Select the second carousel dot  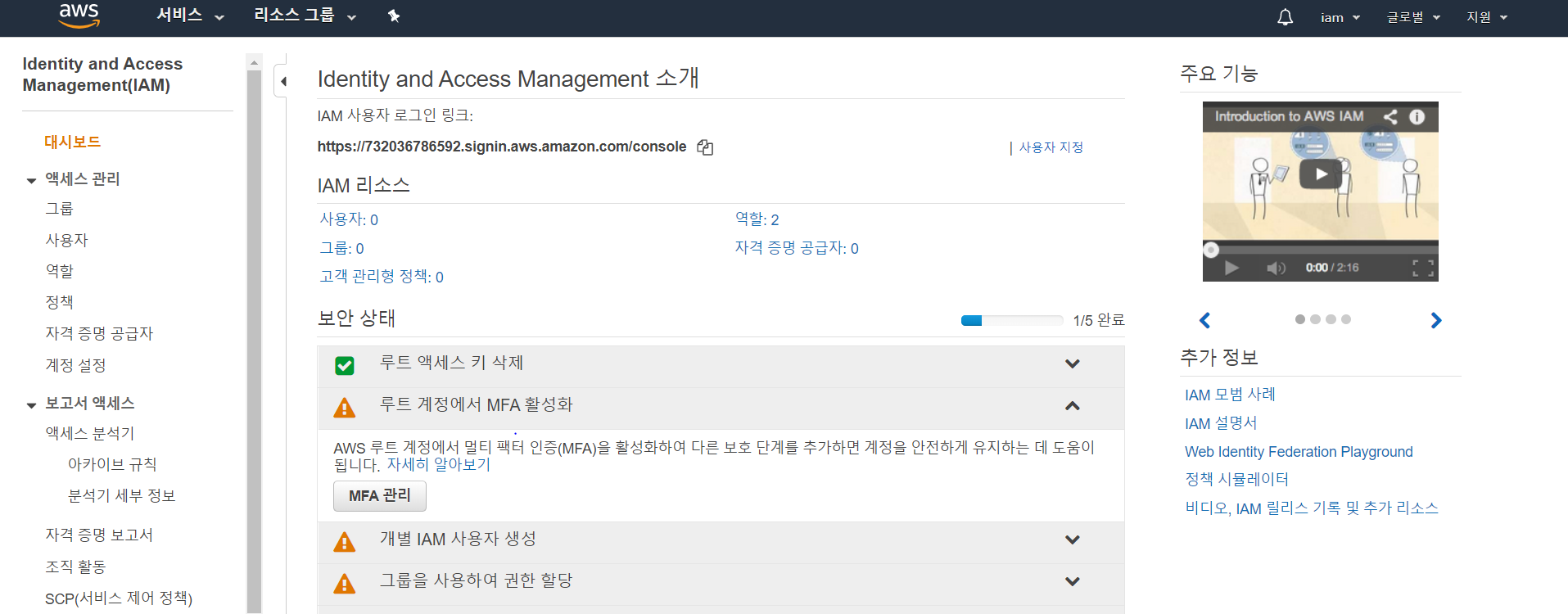coord(1315,319)
